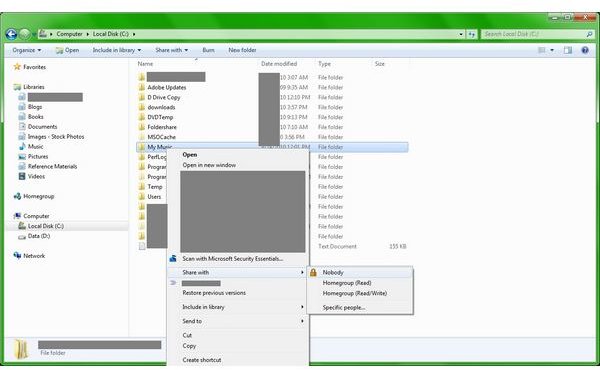Click the refresh button beside the address bar
Screen dimensions: 600x370
pyautogui.click(x=471, y=34)
